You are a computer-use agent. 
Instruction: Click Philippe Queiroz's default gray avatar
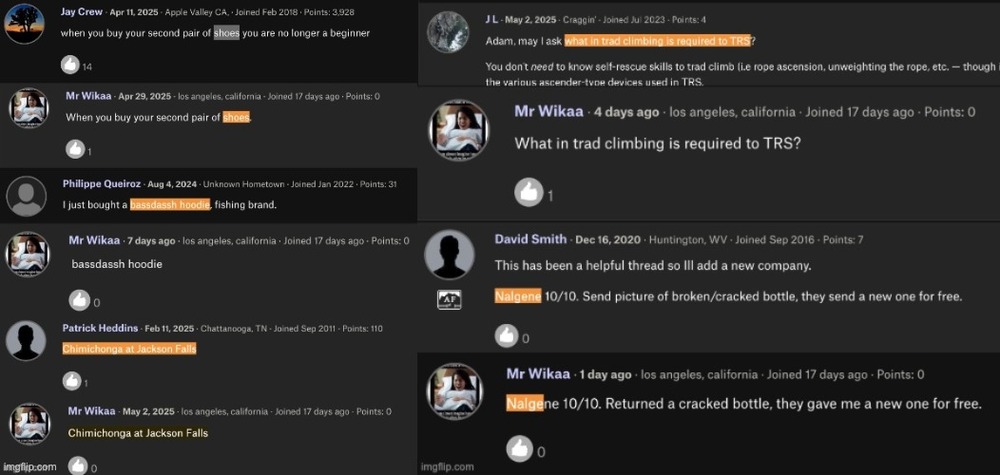[26, 196]
